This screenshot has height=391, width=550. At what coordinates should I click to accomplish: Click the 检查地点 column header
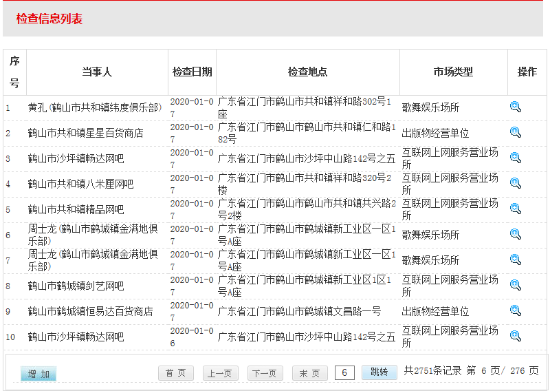pyautogui.click(x=308, y=72)
